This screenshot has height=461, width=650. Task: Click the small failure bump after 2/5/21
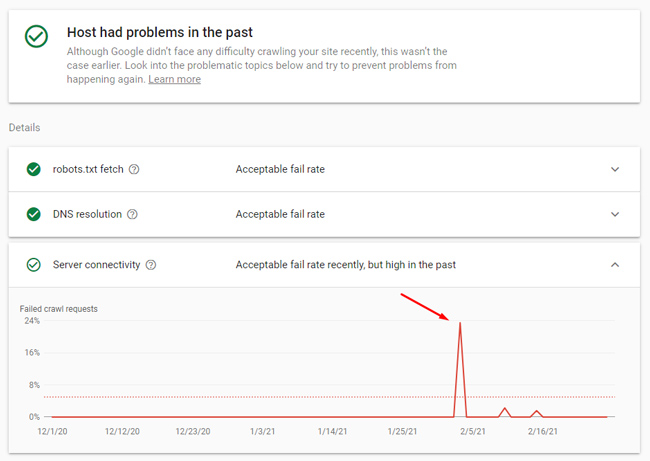pos(505,408)
